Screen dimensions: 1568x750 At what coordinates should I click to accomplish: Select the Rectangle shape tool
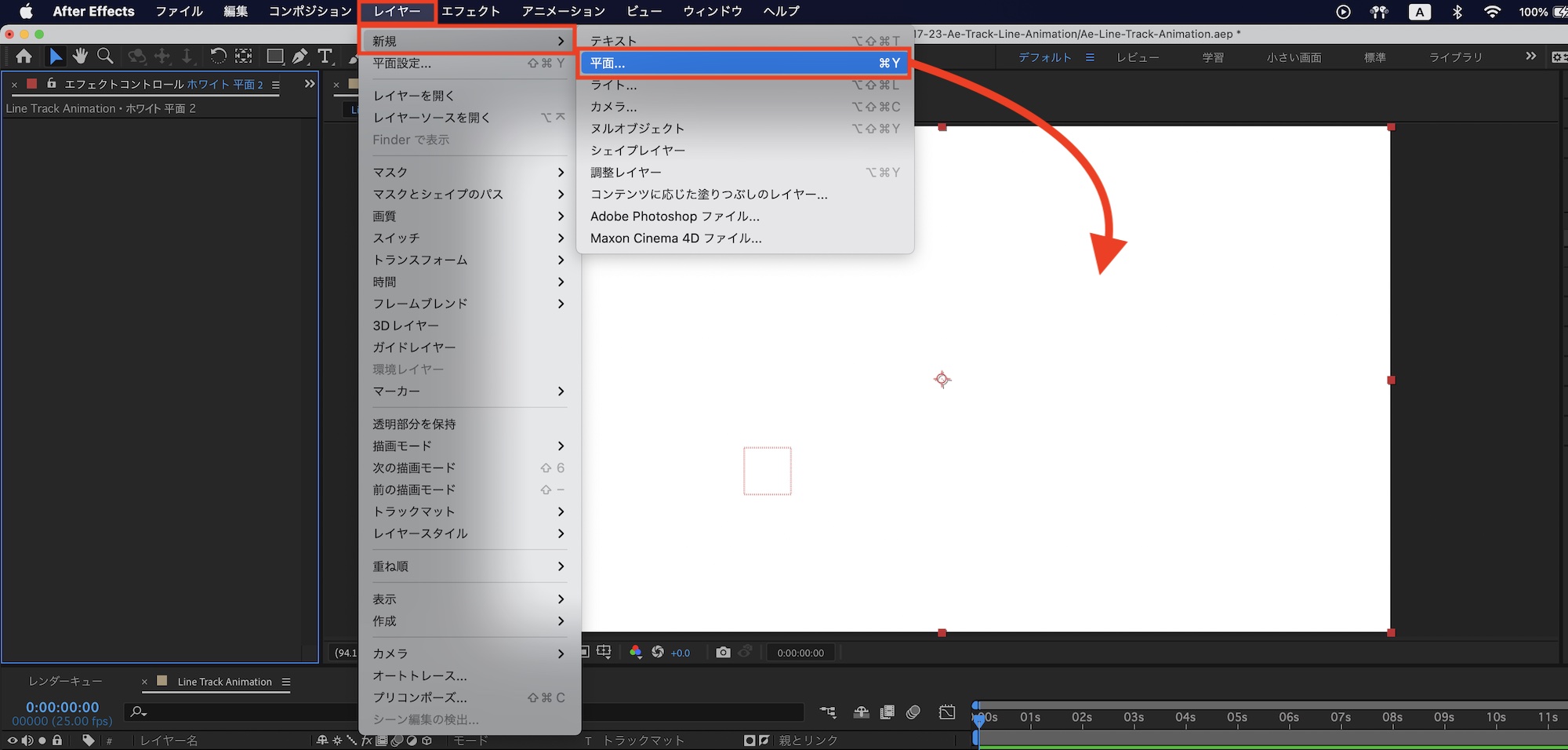(x=275, y=56)
